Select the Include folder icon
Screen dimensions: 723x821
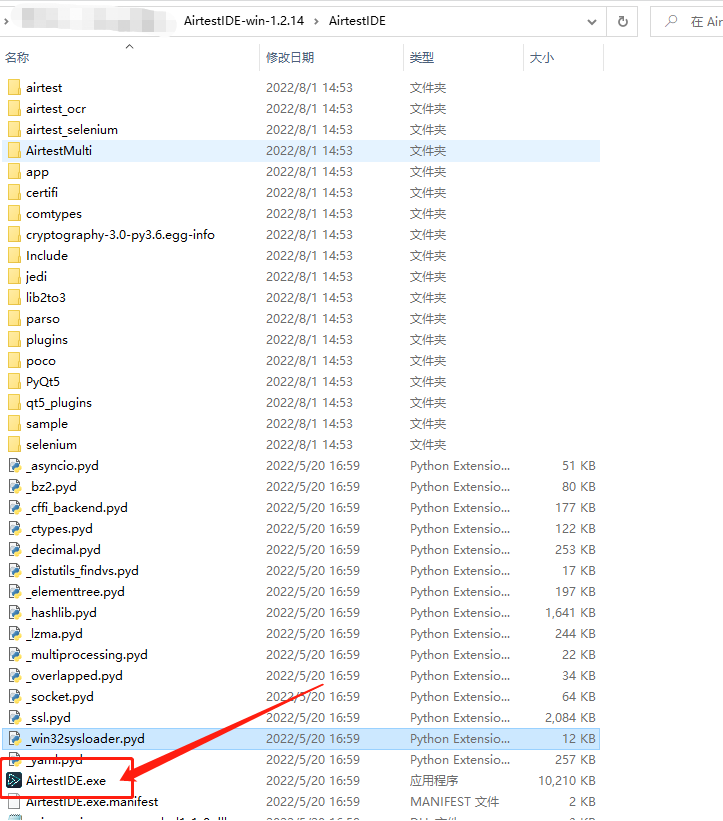15,256
